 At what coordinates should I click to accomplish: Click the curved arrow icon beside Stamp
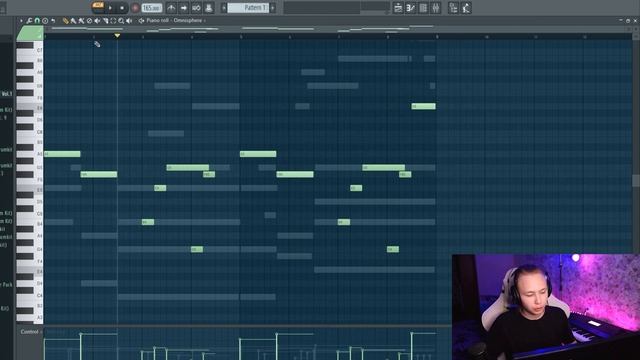point(53,20)
